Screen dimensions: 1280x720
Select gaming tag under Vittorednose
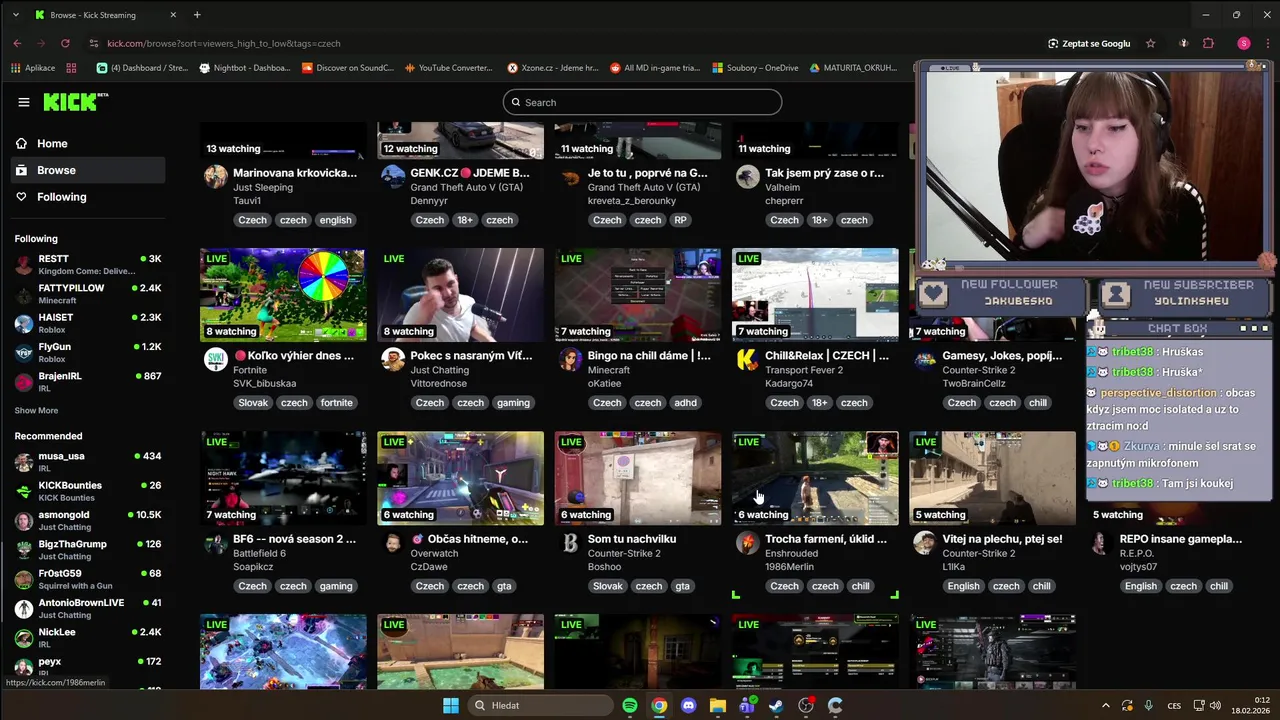tap(513, 403)
